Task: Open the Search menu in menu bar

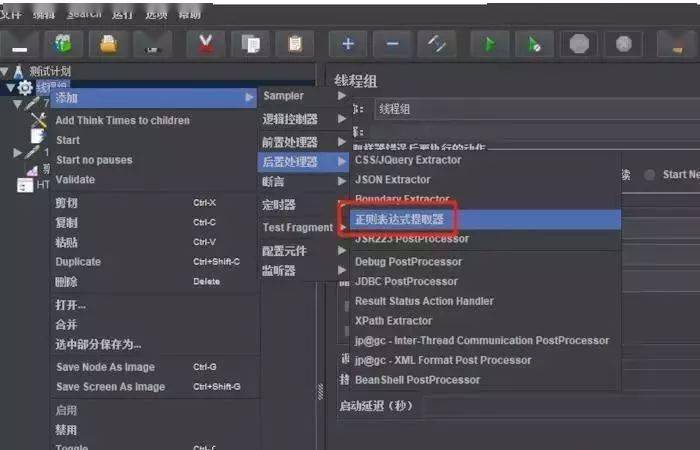Action: coord(83,13)
